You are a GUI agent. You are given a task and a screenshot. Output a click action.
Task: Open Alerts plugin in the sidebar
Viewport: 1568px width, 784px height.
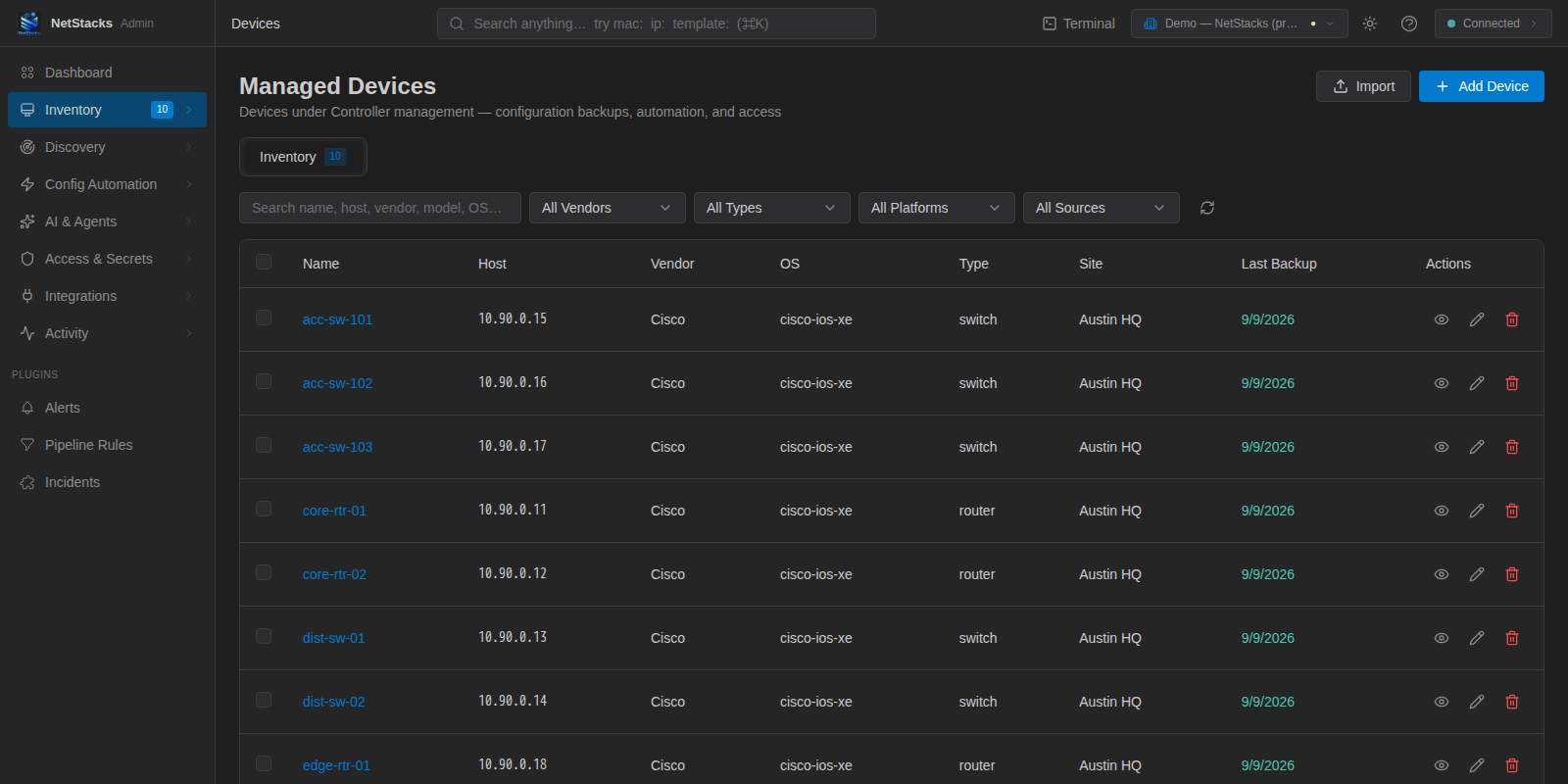coord(107,408)
